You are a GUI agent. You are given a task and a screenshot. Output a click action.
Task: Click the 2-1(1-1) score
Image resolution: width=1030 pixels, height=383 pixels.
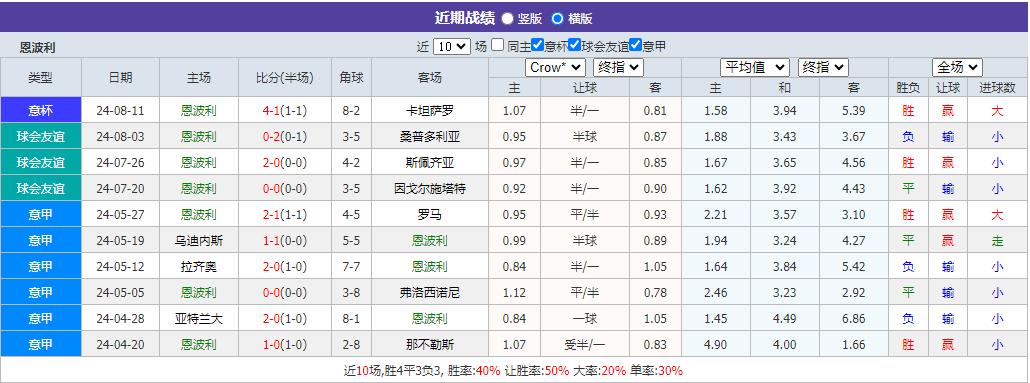point(284,215)
